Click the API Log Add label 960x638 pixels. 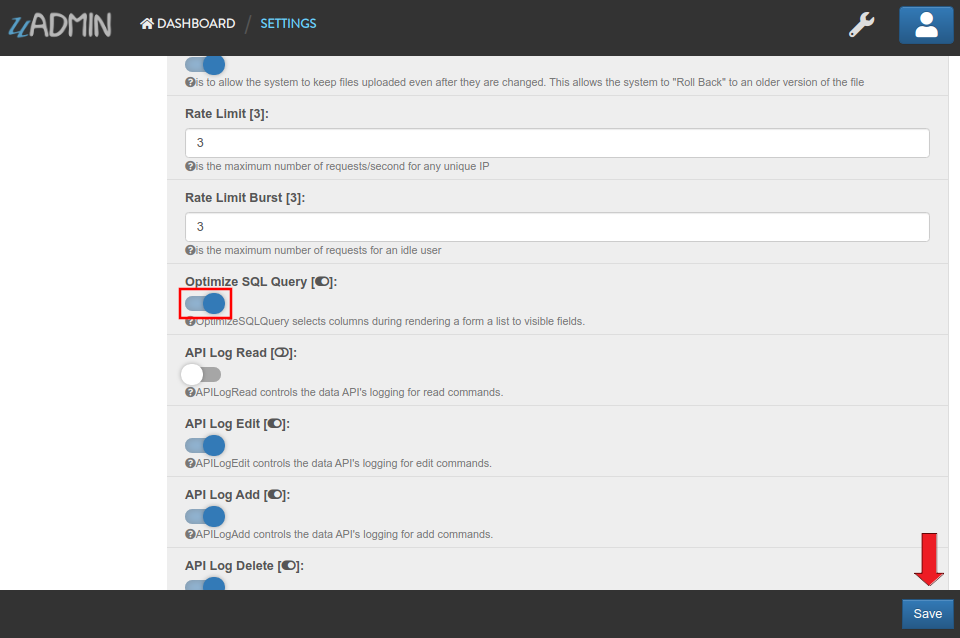click(238, 495)
